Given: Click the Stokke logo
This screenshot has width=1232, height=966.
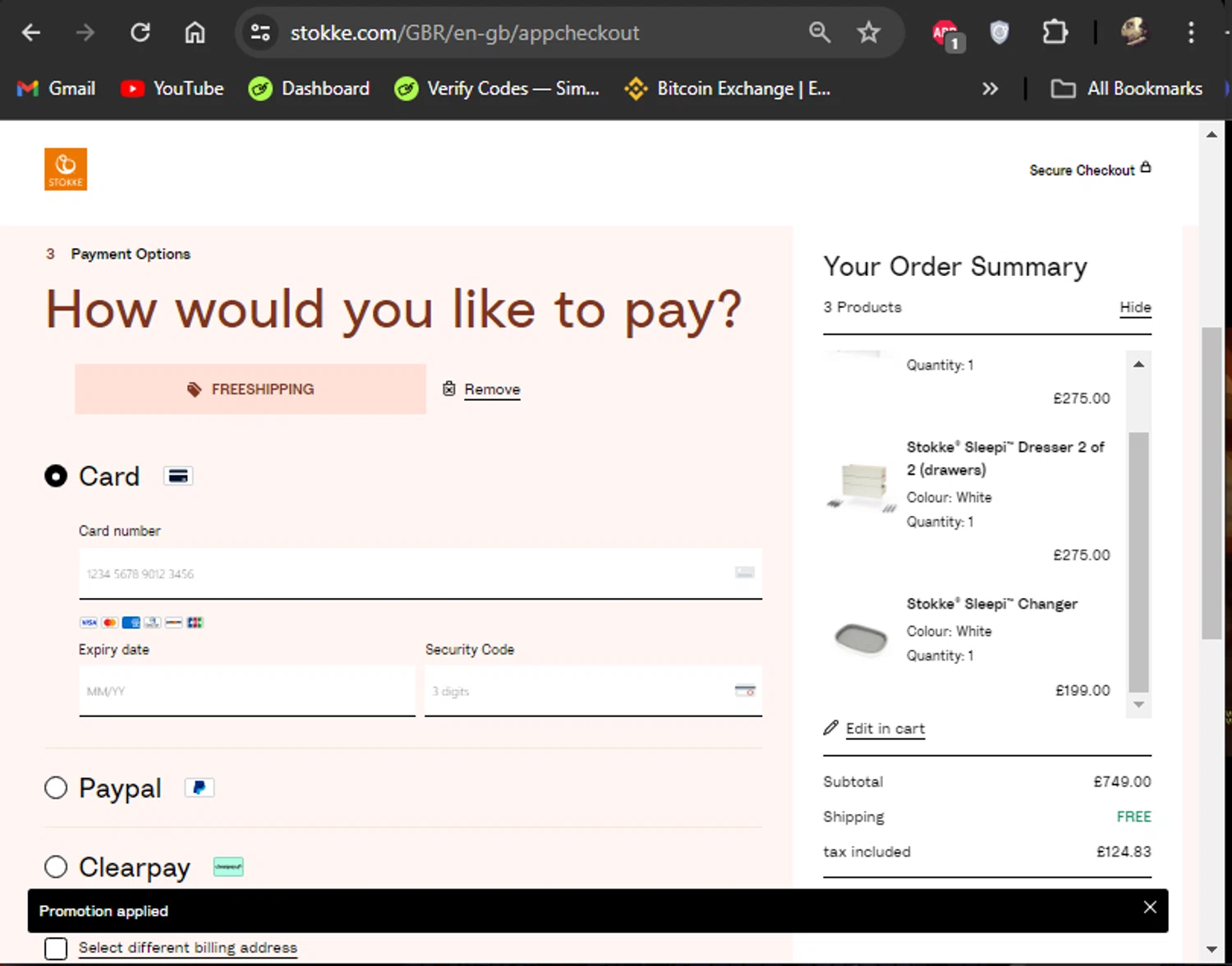Looking at the screenshot, I should point(66,169).
